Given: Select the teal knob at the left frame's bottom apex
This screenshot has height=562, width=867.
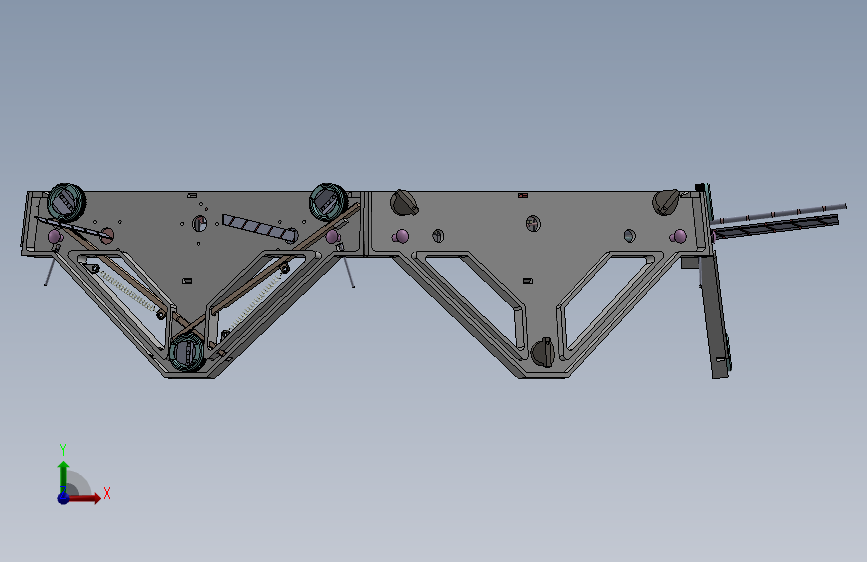Looking at the screenshot, I should point(187,352).
